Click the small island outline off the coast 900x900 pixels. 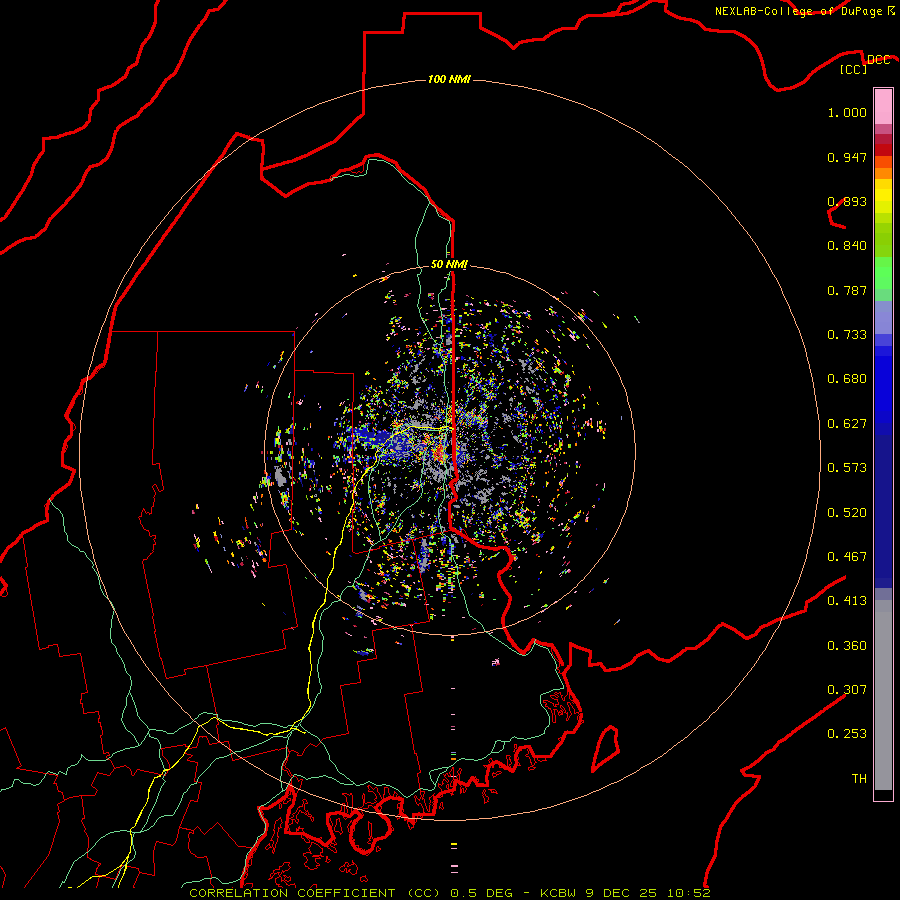[x=606, y=748]
